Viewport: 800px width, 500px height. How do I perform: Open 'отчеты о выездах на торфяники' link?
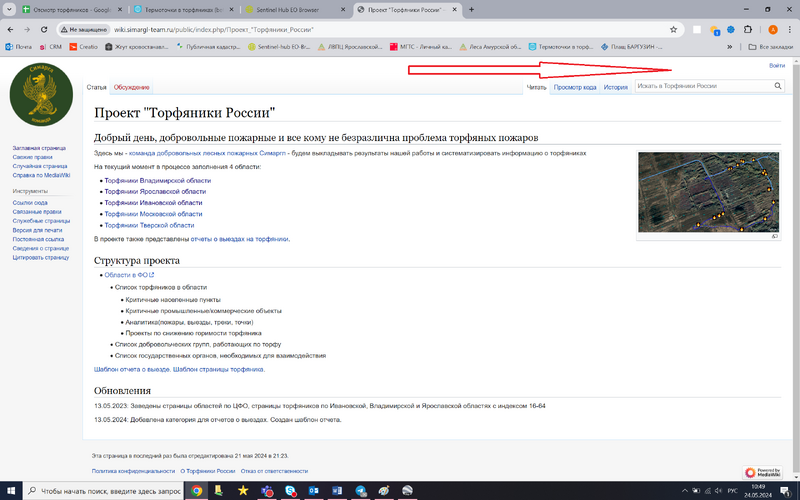tap(239, 239)
